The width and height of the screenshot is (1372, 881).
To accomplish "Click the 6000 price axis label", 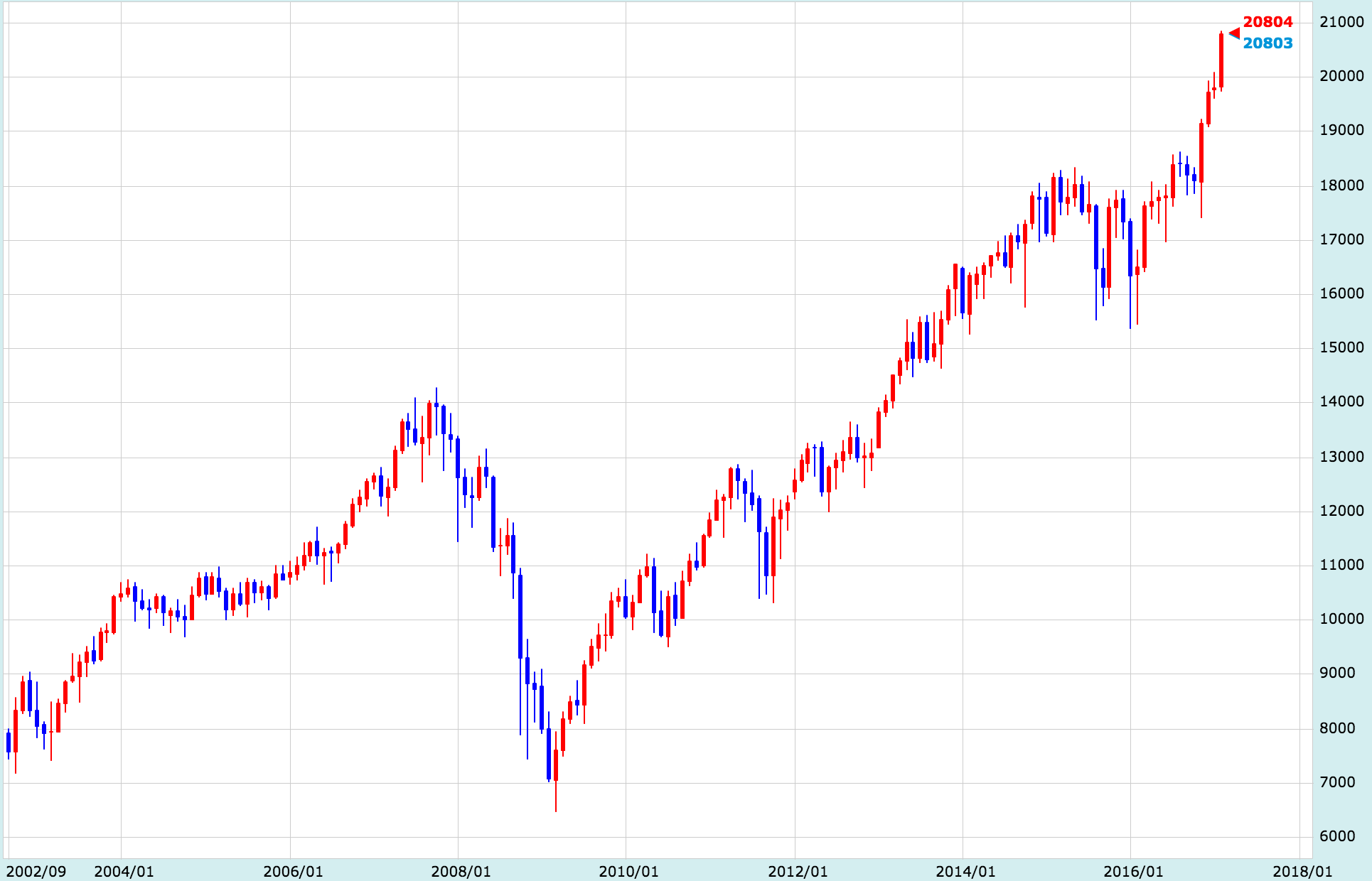I will (1337, 836).
